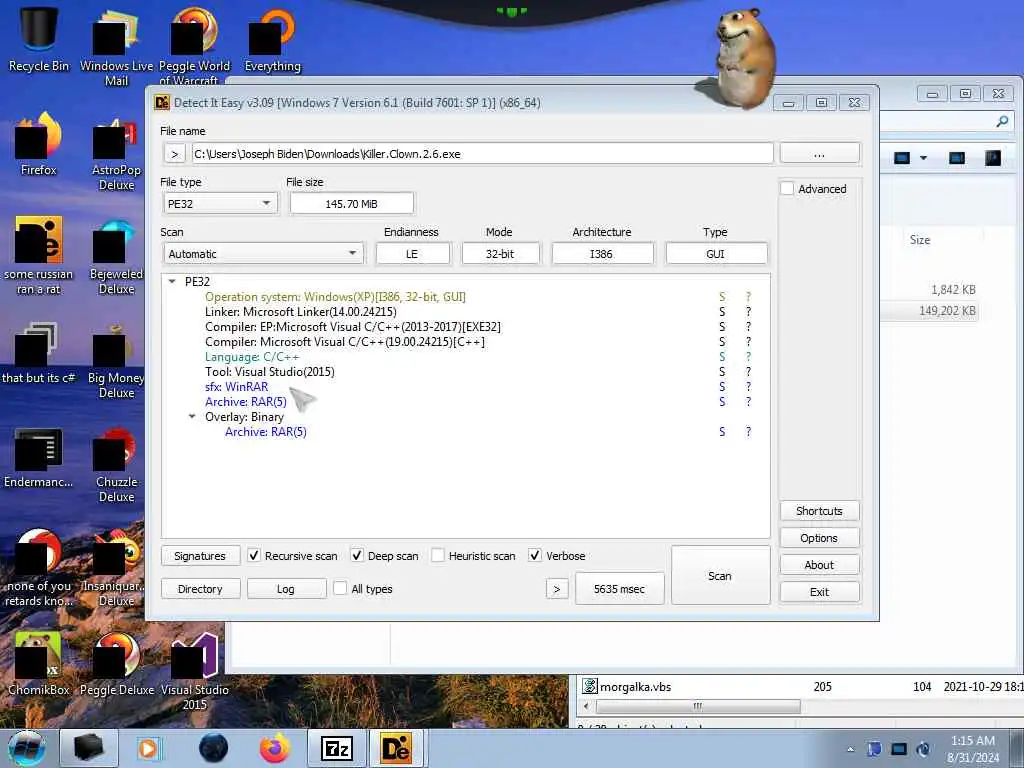Click scrollbar left arrow in 7-Zip window
Viewport: 1024px width, 768px height.
[586, 706]
